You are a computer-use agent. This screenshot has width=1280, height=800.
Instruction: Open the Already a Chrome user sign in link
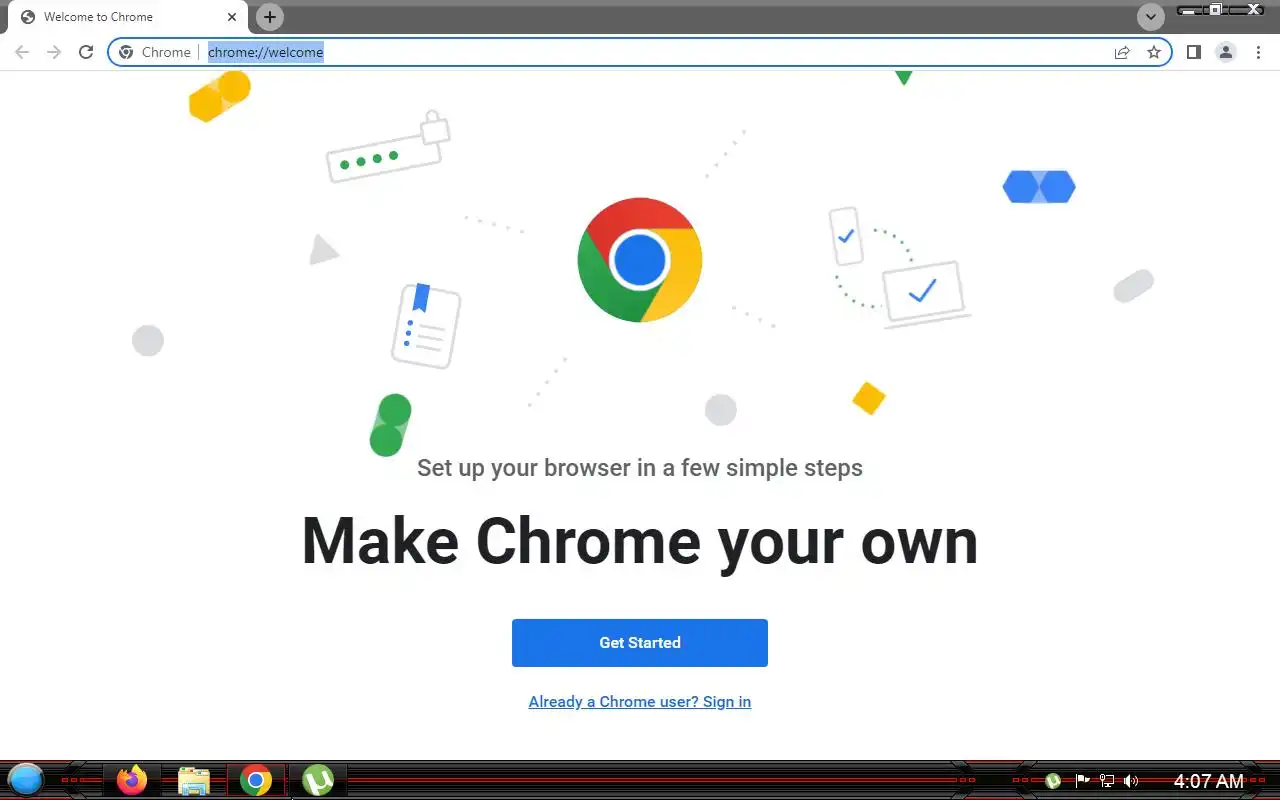click(640, 702)
